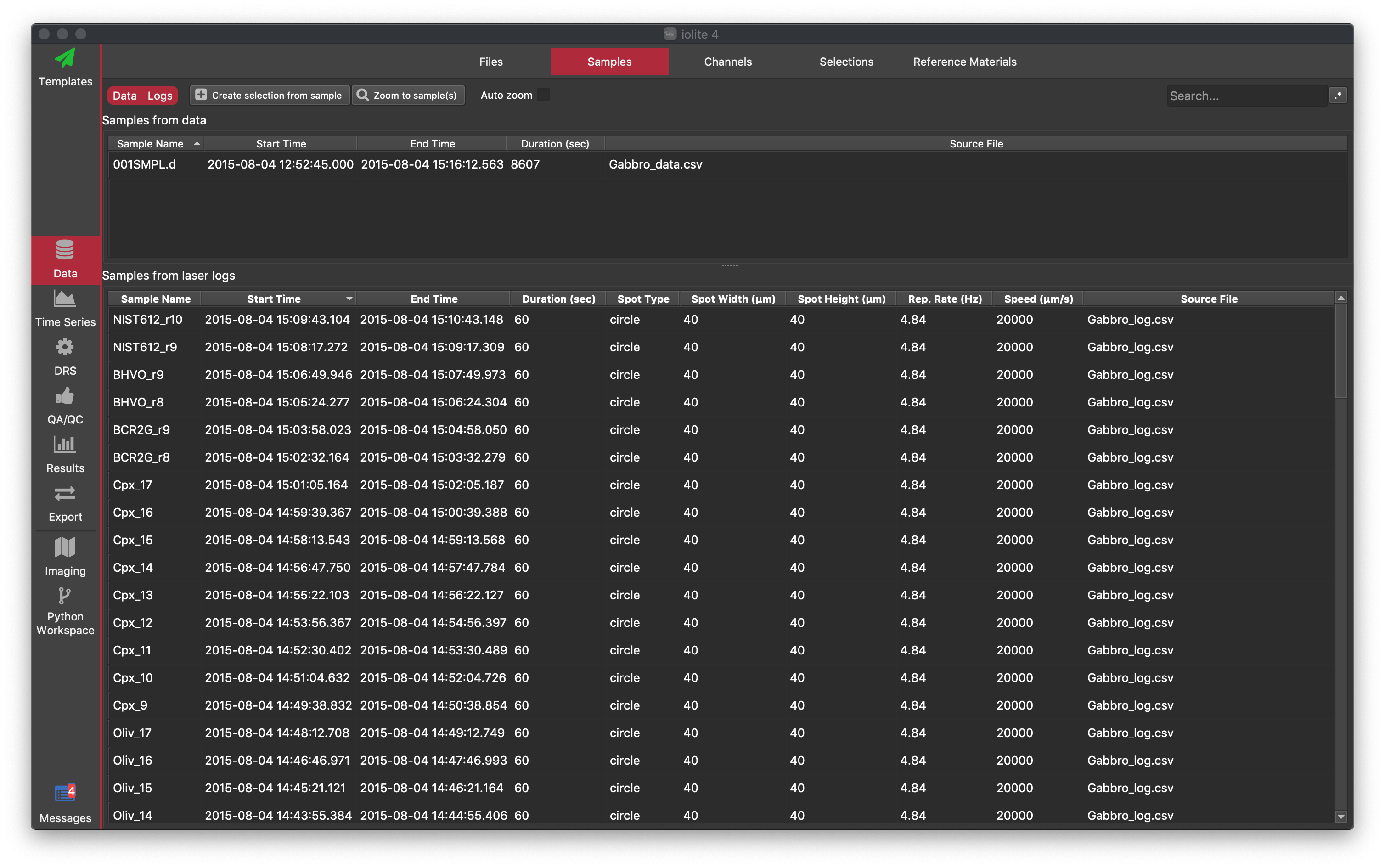Switch to the Selections tab
Image resolution: width=1385 pixels, height=868 pixels.
(x=846, y=62)
